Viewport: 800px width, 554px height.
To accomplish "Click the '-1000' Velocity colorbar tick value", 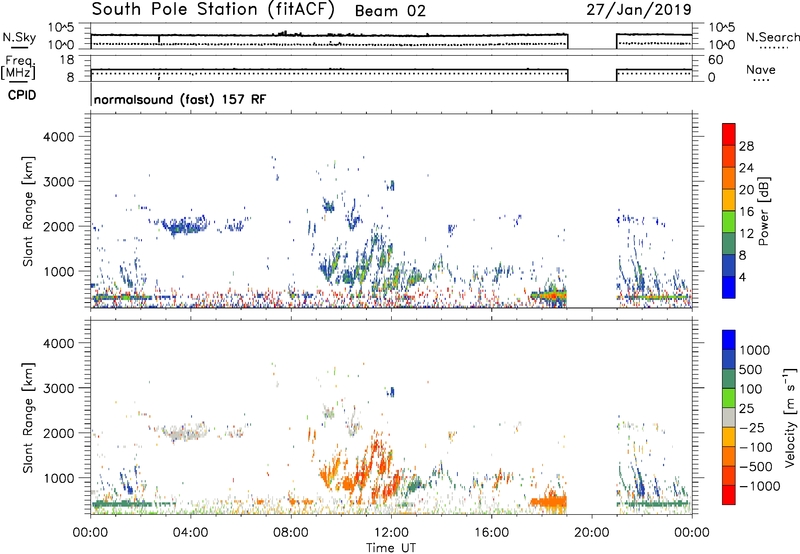I will click(759, 486).
